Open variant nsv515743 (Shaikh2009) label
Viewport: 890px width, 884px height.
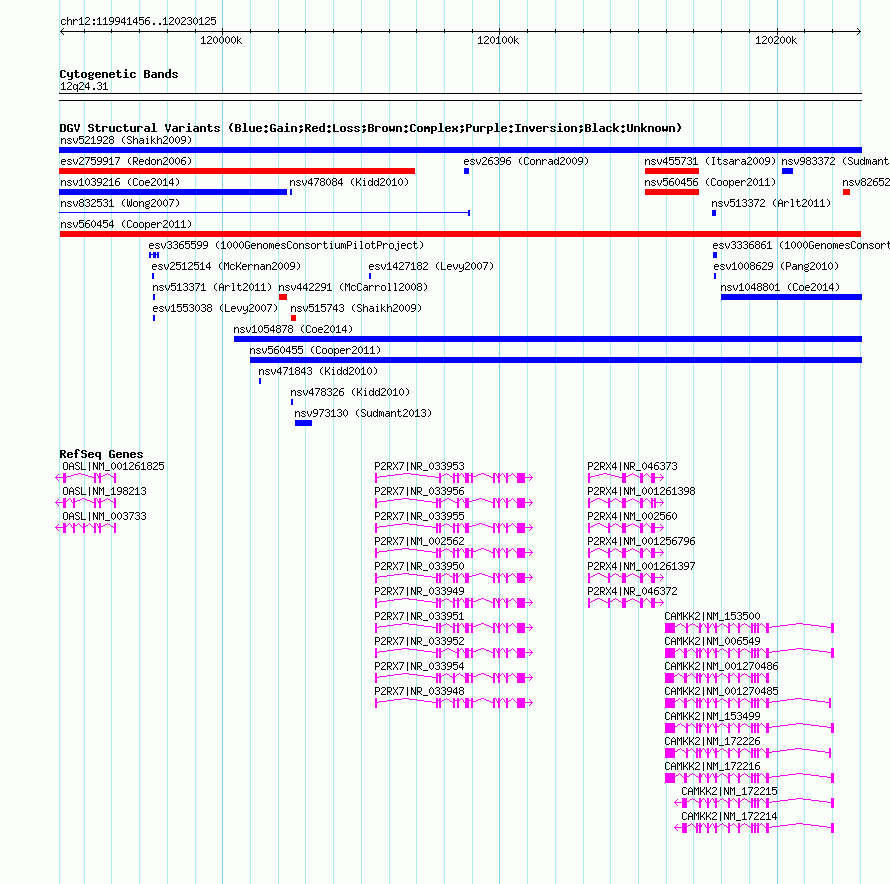click(356, 308)
